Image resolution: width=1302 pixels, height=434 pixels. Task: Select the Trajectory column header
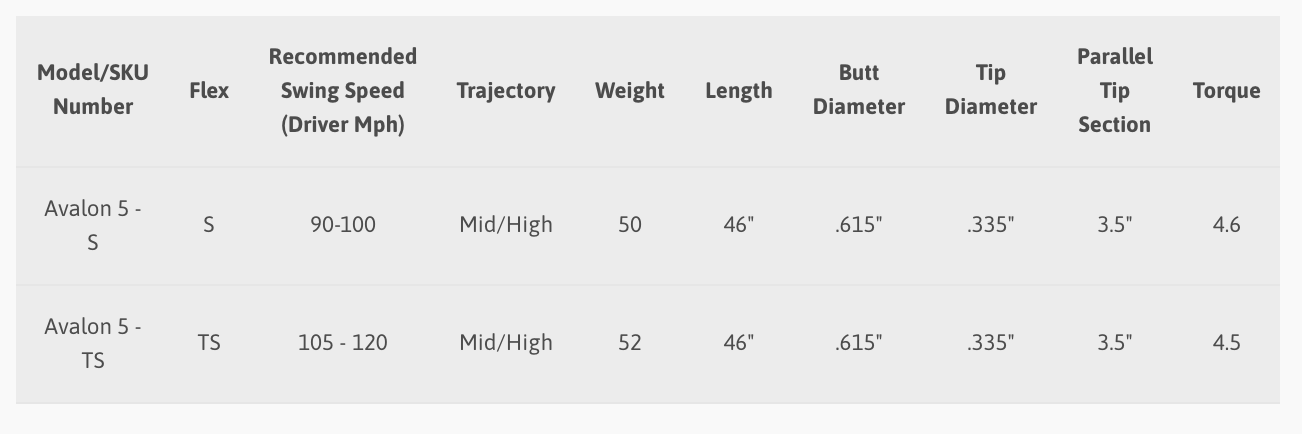click(x=506, y=90)
